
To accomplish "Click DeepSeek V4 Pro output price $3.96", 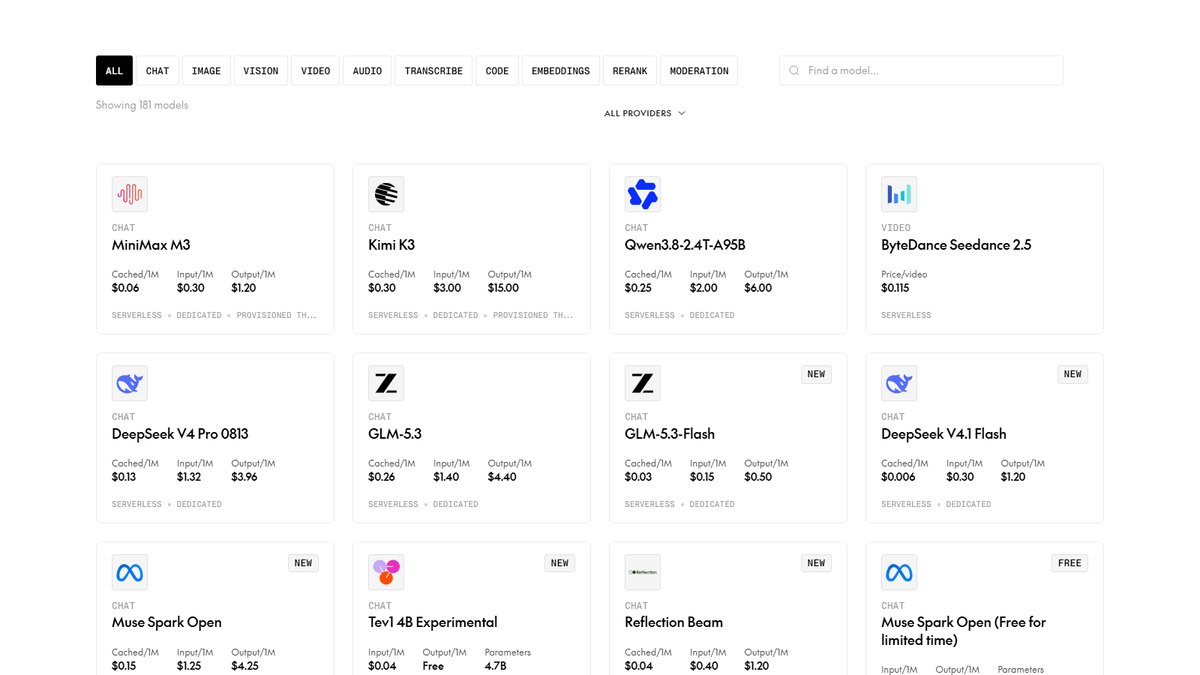I will pos(244,477).
